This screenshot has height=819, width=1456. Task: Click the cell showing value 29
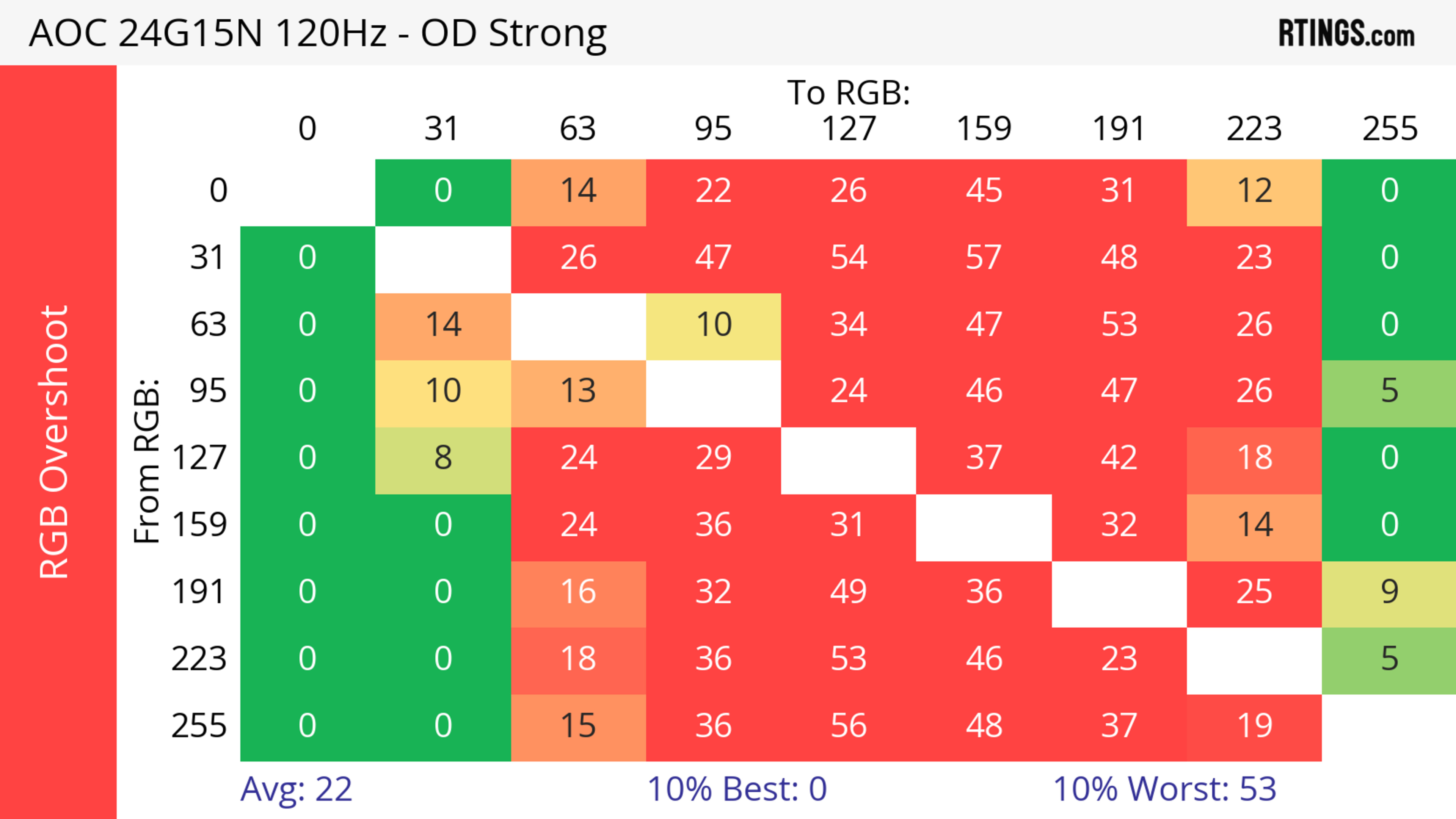click(x=714, y=459)
